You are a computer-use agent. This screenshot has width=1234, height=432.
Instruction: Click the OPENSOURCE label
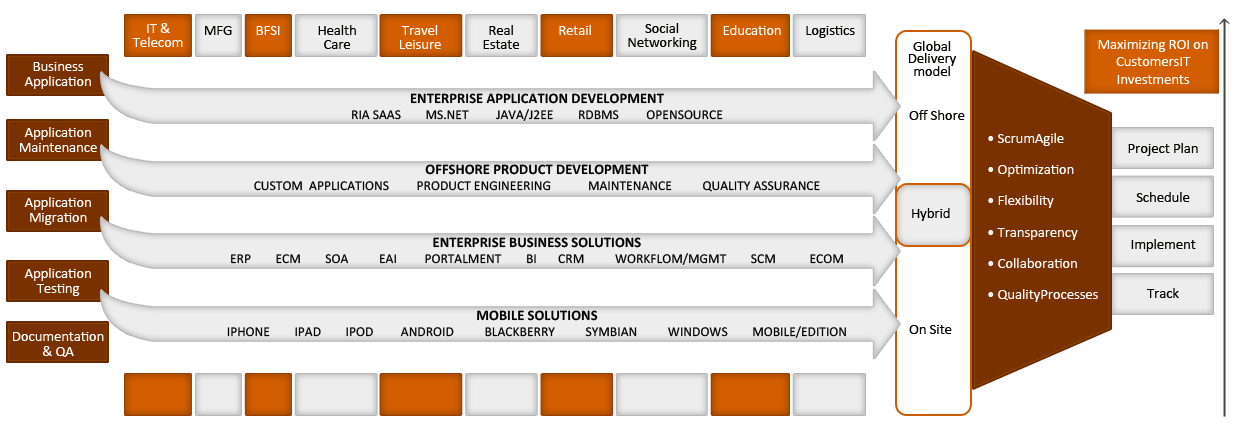click(684, 115)
